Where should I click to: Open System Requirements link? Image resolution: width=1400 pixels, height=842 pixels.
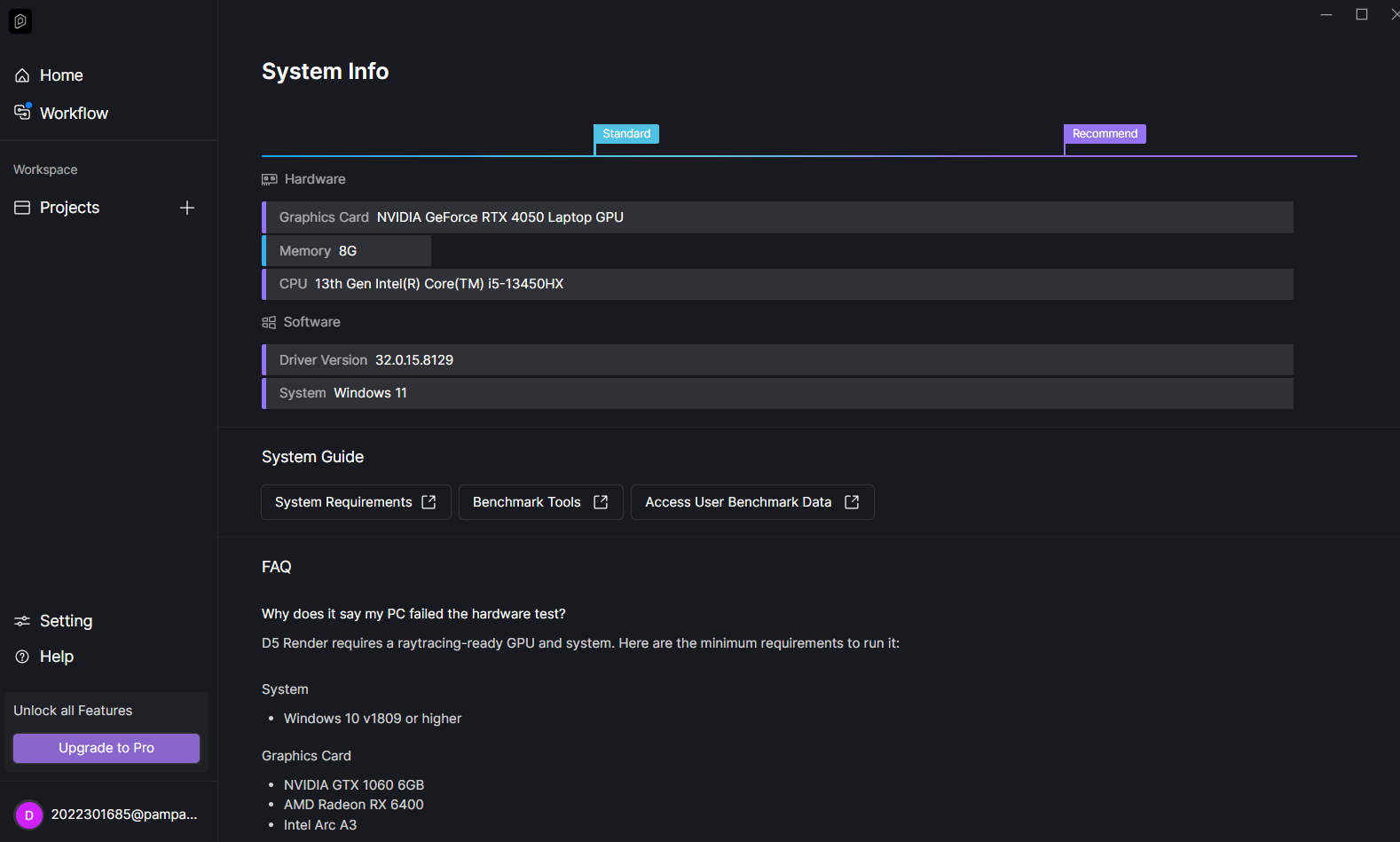coord(356,502)
